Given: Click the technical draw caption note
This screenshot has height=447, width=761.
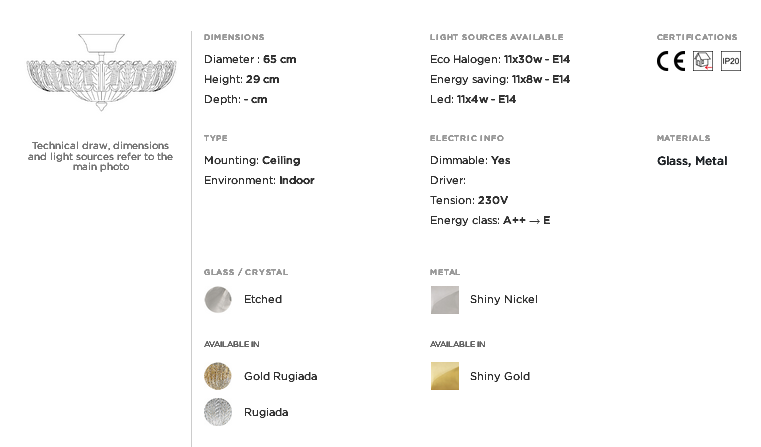Looking at the screenshot, I should [x=100, y=156].
